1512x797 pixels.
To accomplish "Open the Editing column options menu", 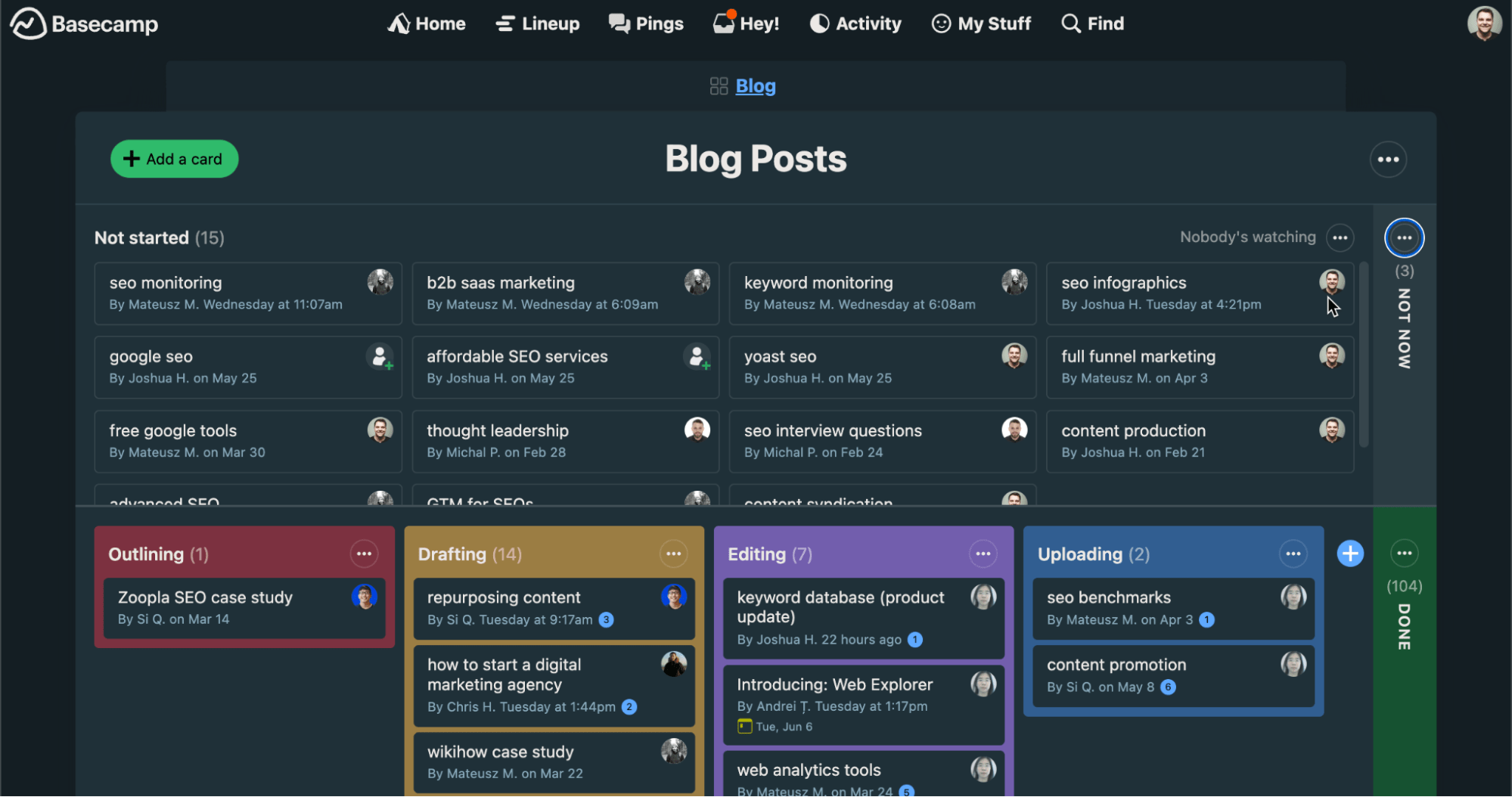I will [983, 554].
